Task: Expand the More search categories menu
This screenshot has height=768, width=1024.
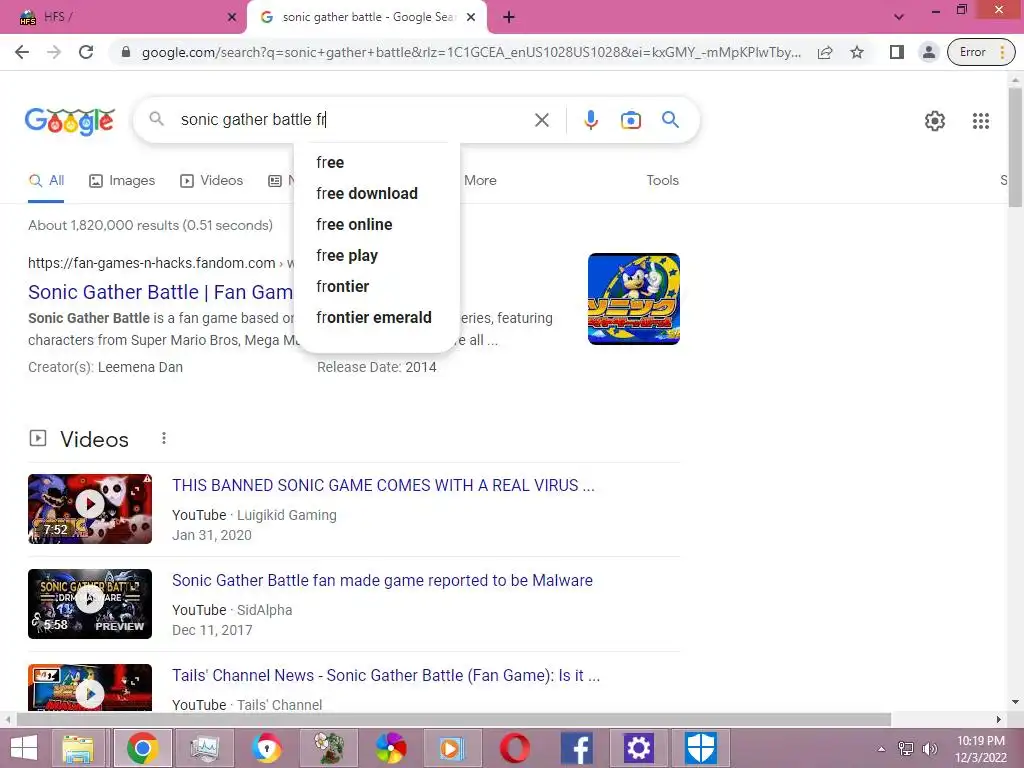Action: coord(480,180)
